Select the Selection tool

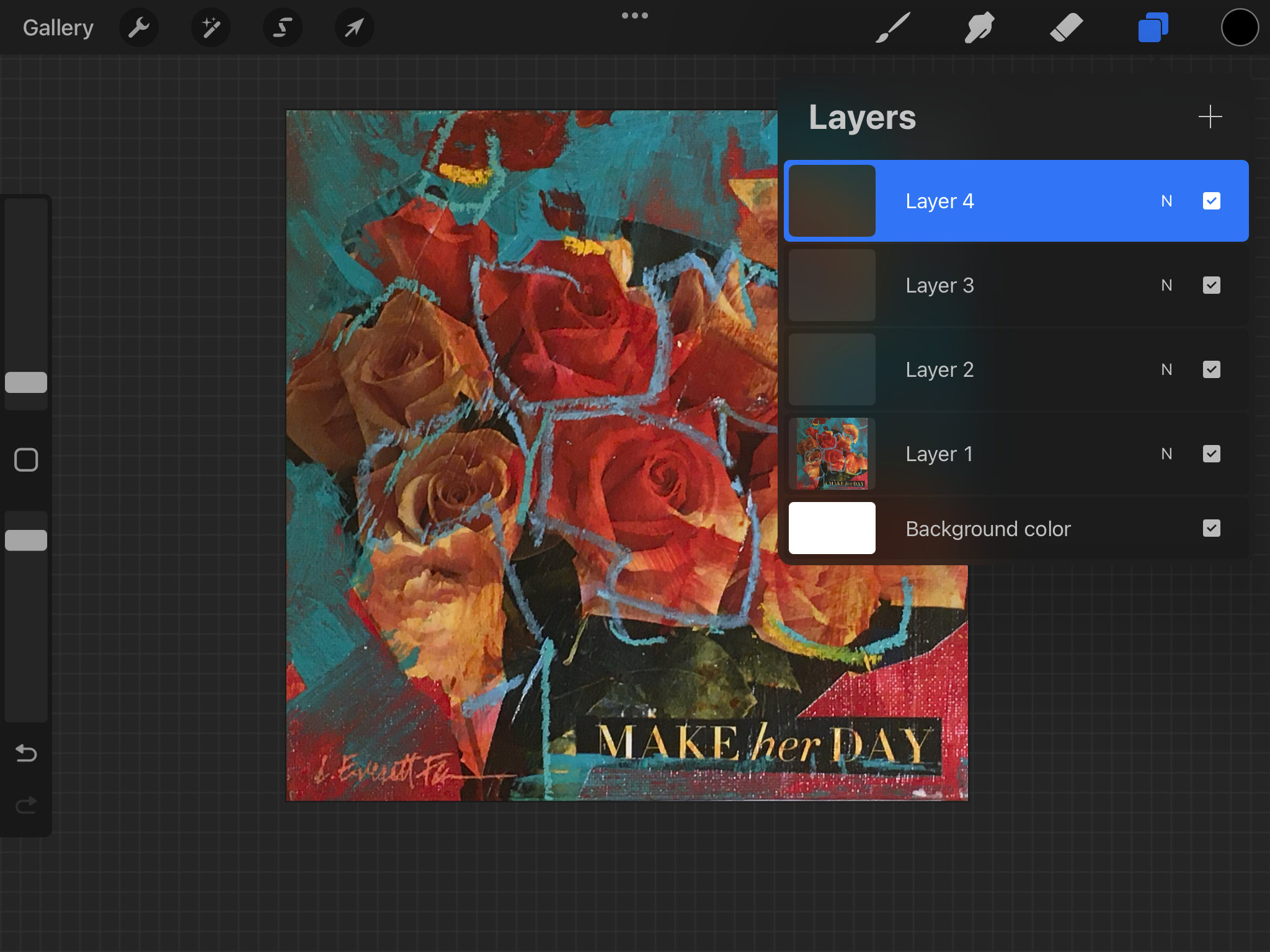pyautogui.click(x=283, y=27)
